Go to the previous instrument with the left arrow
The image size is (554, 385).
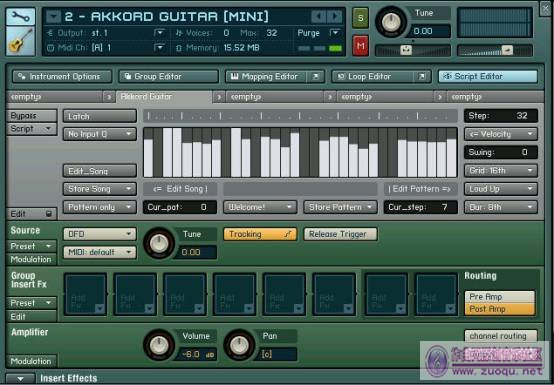click(x=319, y=16)
